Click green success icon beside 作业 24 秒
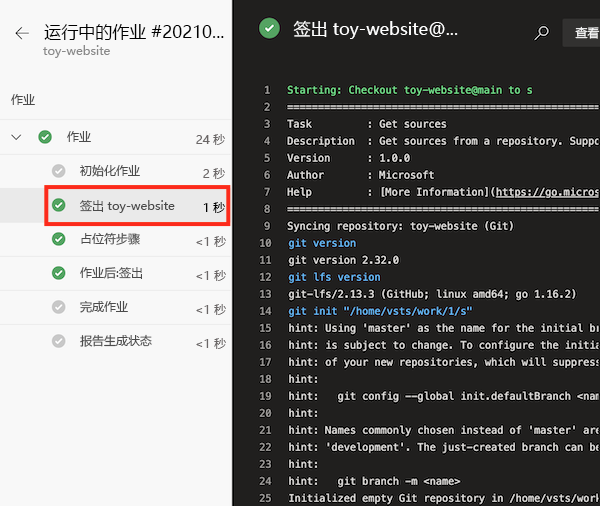This screenshot has height=506, width=600. (x=45, y=137)
